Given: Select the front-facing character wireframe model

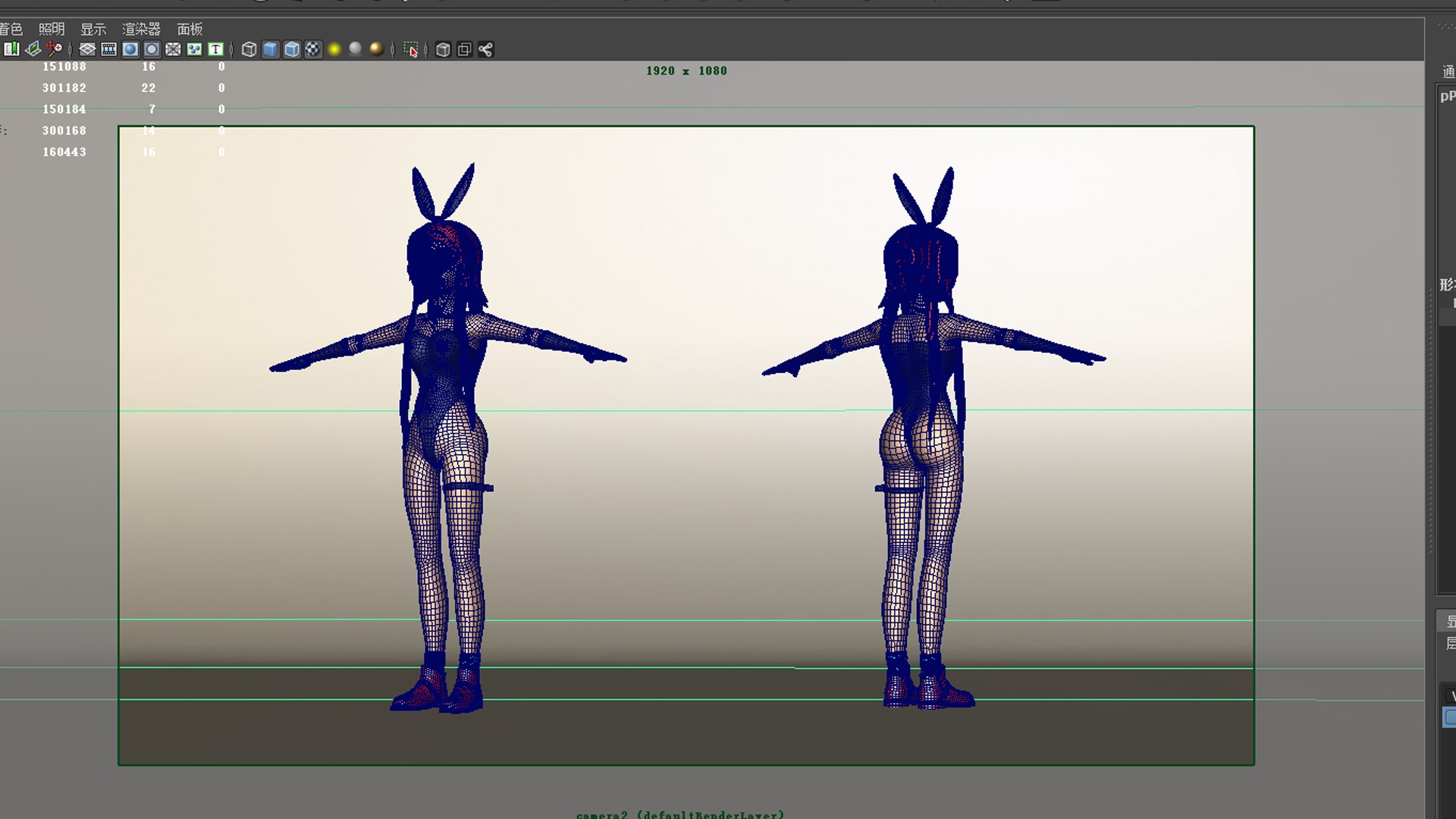Looking at the screenshot, I should point(447,438).
